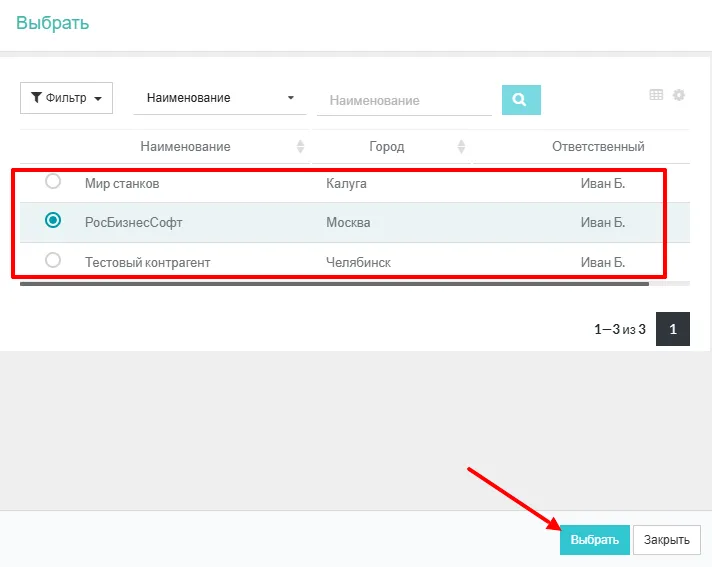Select the РосБизнесСофт radio button
Viewport: 712px width, 567px height.
pos(53,221)
